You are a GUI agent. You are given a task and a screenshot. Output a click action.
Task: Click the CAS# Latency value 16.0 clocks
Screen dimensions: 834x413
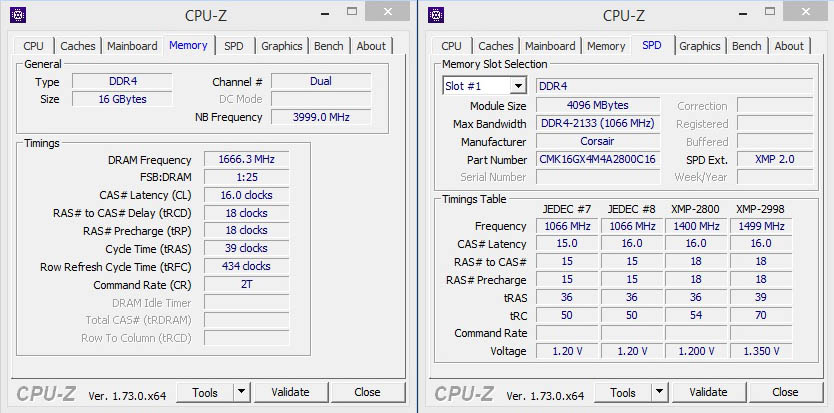click(246, 195)
